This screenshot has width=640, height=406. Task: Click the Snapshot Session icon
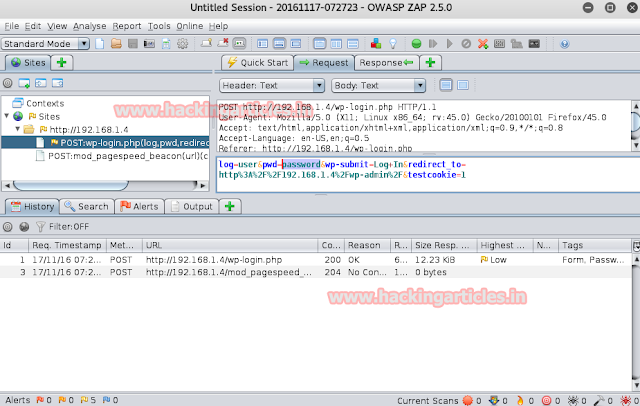pyautogui.click(x=149, y=44)
